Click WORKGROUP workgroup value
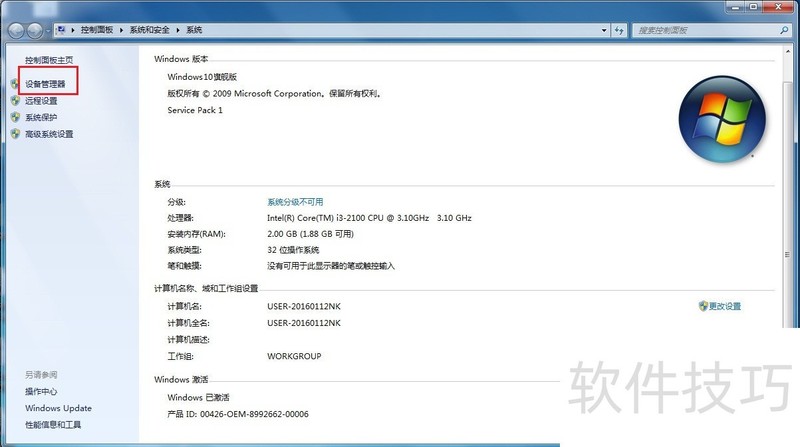 [x=294, y=356]
